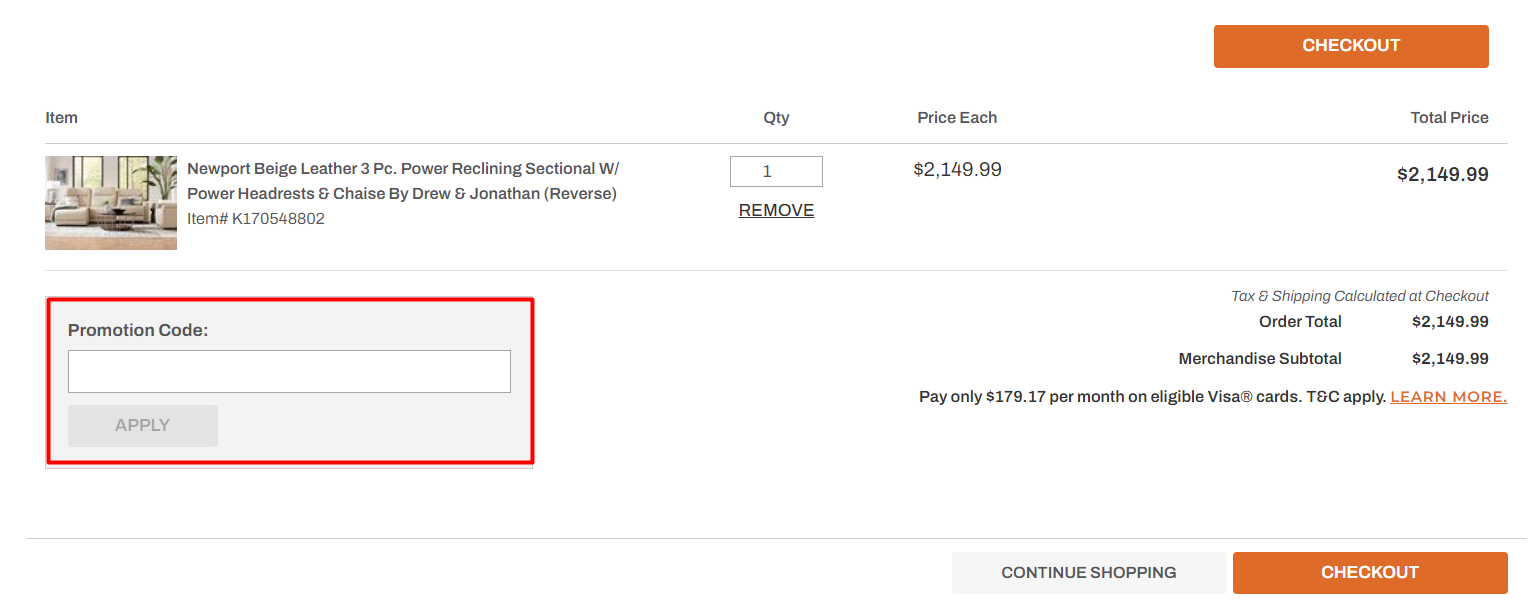Click the Price Each column header
The height and width of the screenshot is (609, 1534).
click(x=957, y=118)
